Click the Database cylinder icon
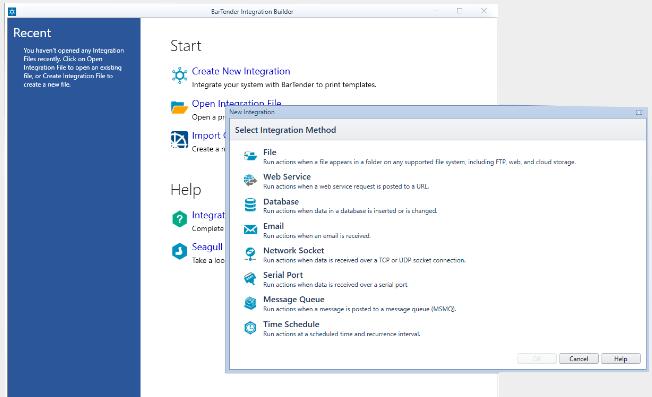 250,205
